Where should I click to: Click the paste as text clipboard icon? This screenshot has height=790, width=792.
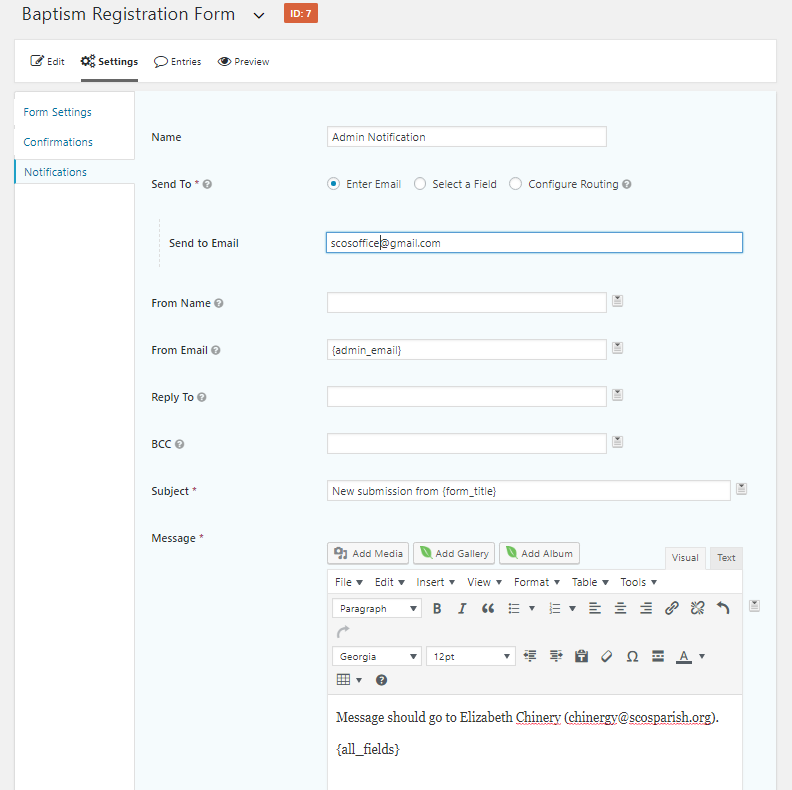coord(581,656)
